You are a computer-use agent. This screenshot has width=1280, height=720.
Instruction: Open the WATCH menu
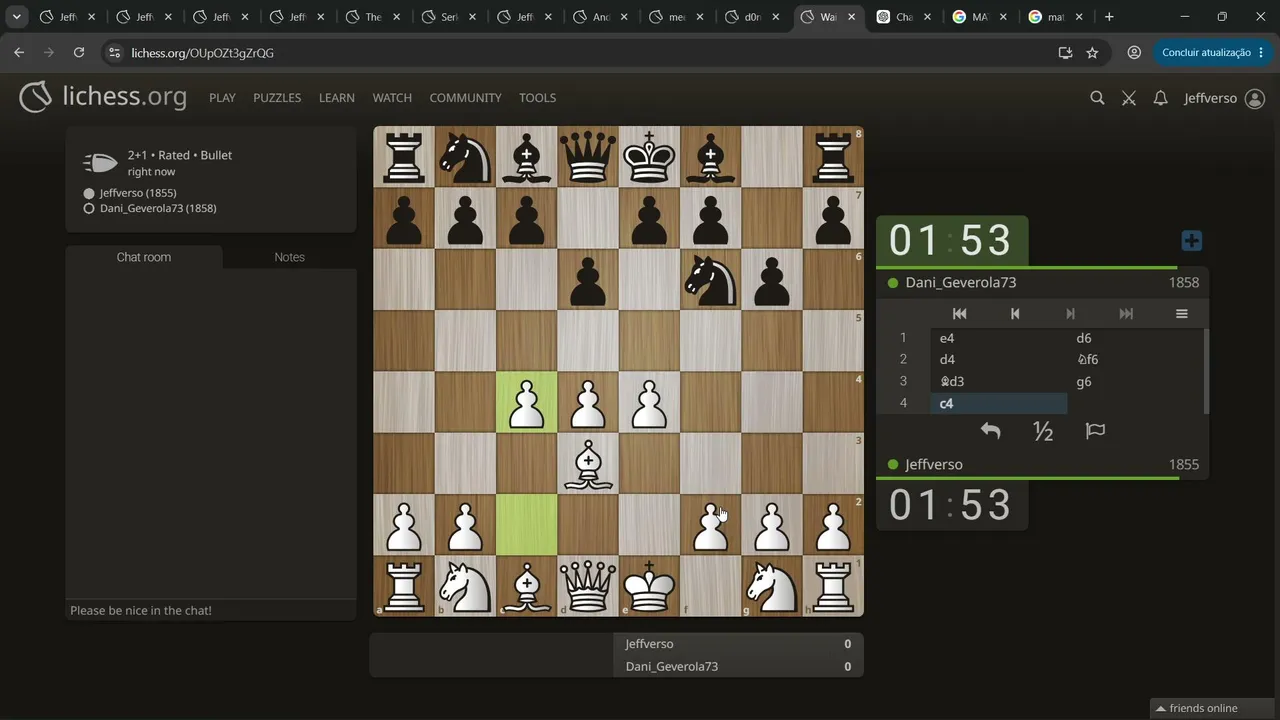point(392,98)
